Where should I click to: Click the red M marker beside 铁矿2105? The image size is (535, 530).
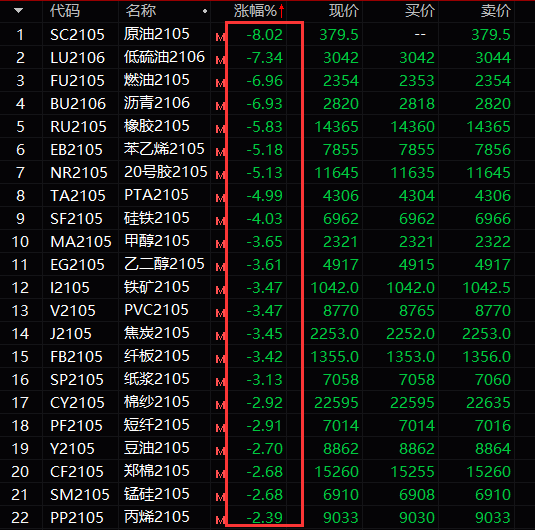point(220,290)
